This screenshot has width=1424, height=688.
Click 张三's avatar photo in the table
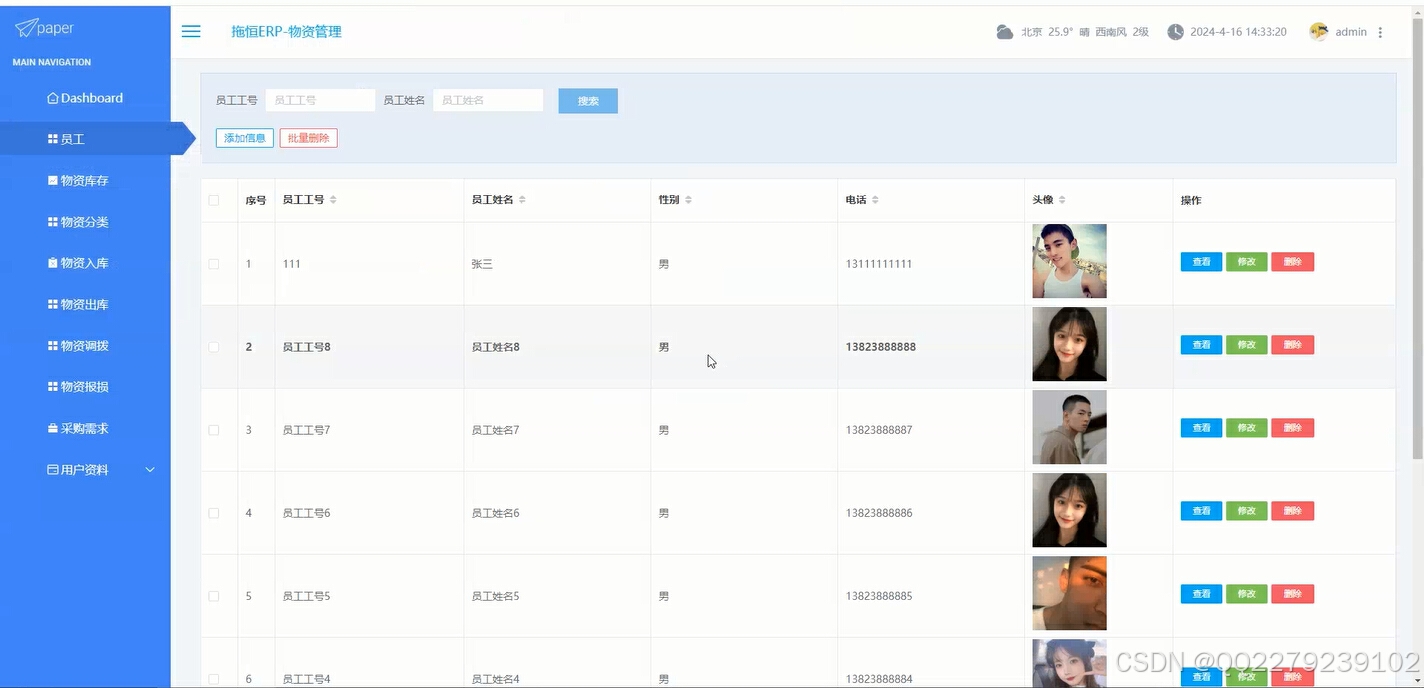click(1068, 261)
